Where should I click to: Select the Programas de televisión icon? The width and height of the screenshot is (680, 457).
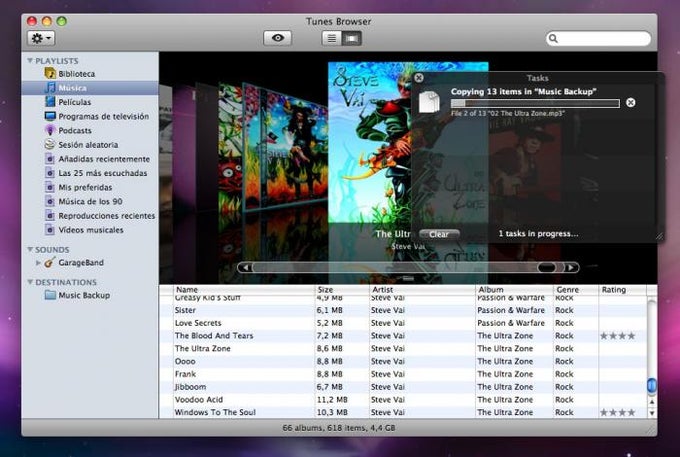50,116
